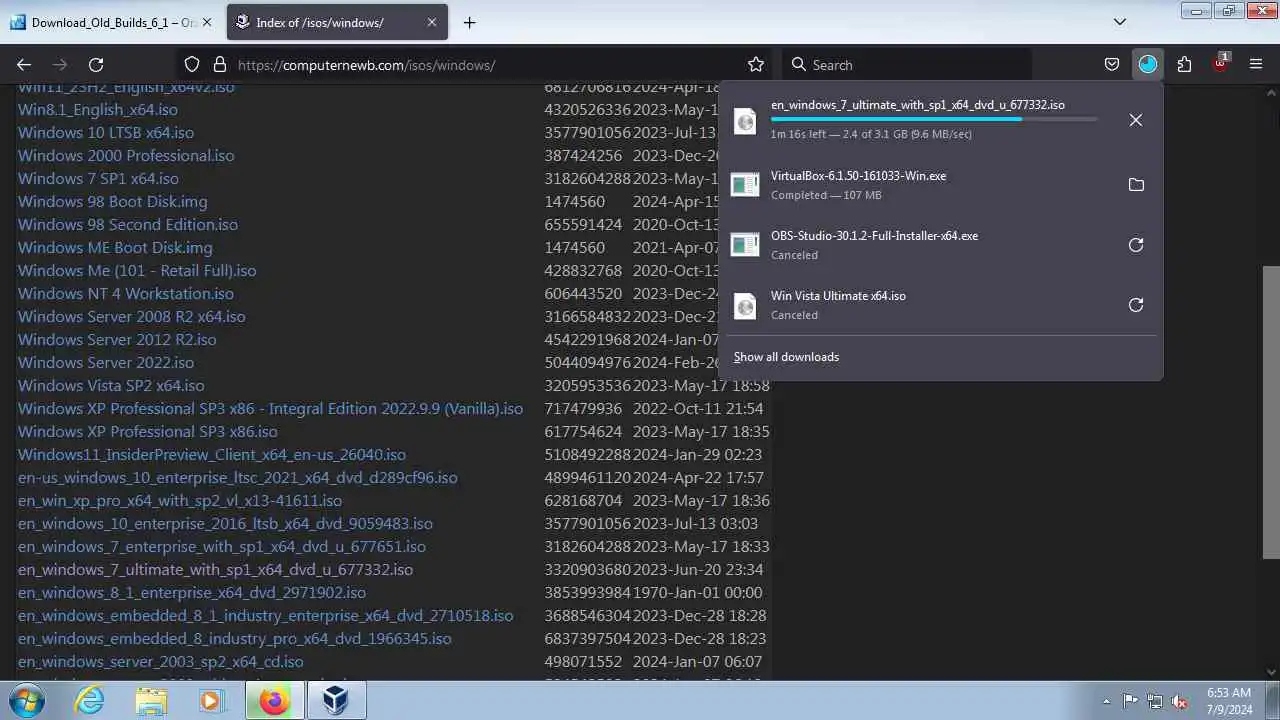This screenshot has width=1280, height=720.
Task: Open XP SP3 x86 Integral Edition (Vanilla).iso
Action: [270, 409]
